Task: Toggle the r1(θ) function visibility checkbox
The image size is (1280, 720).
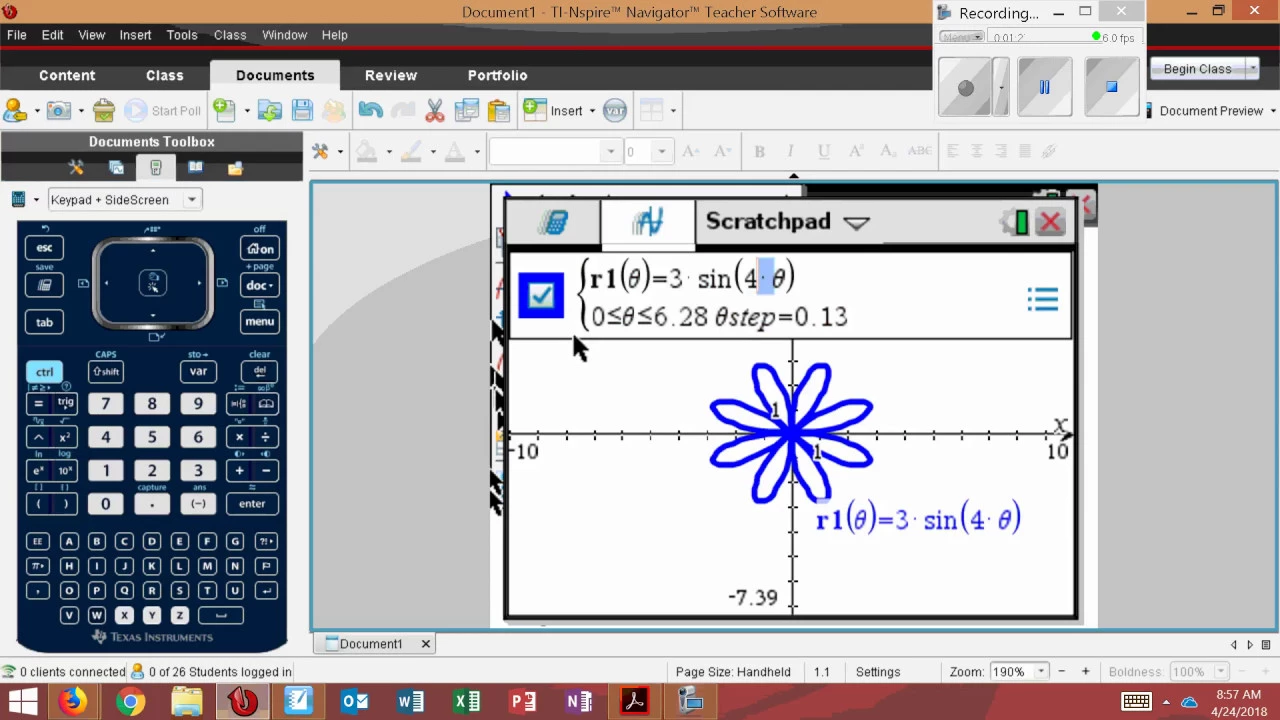Action: tap(541, 297)
